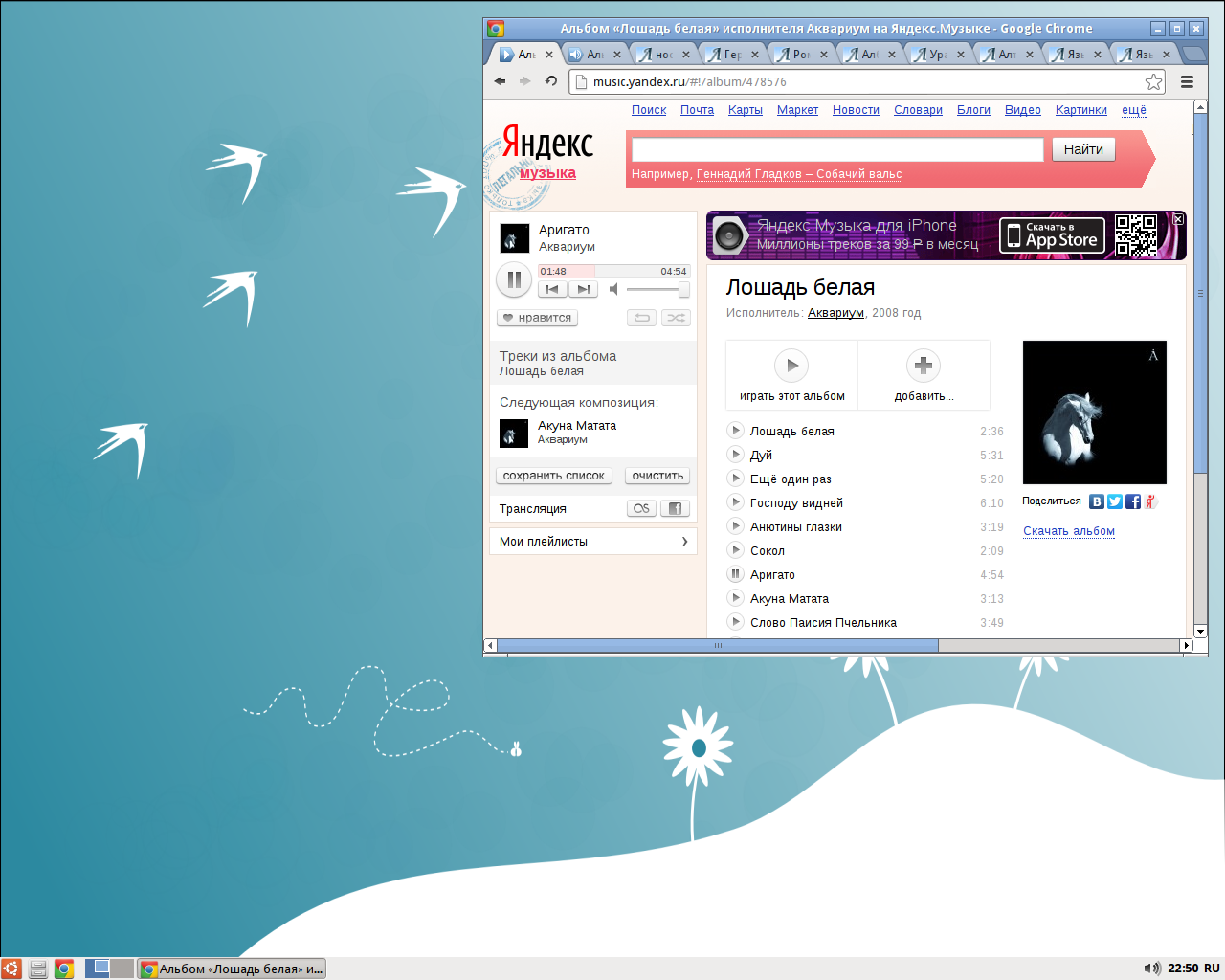Open the Маркет link
This screenshot has height=980, width=1225.
[797, 110]
